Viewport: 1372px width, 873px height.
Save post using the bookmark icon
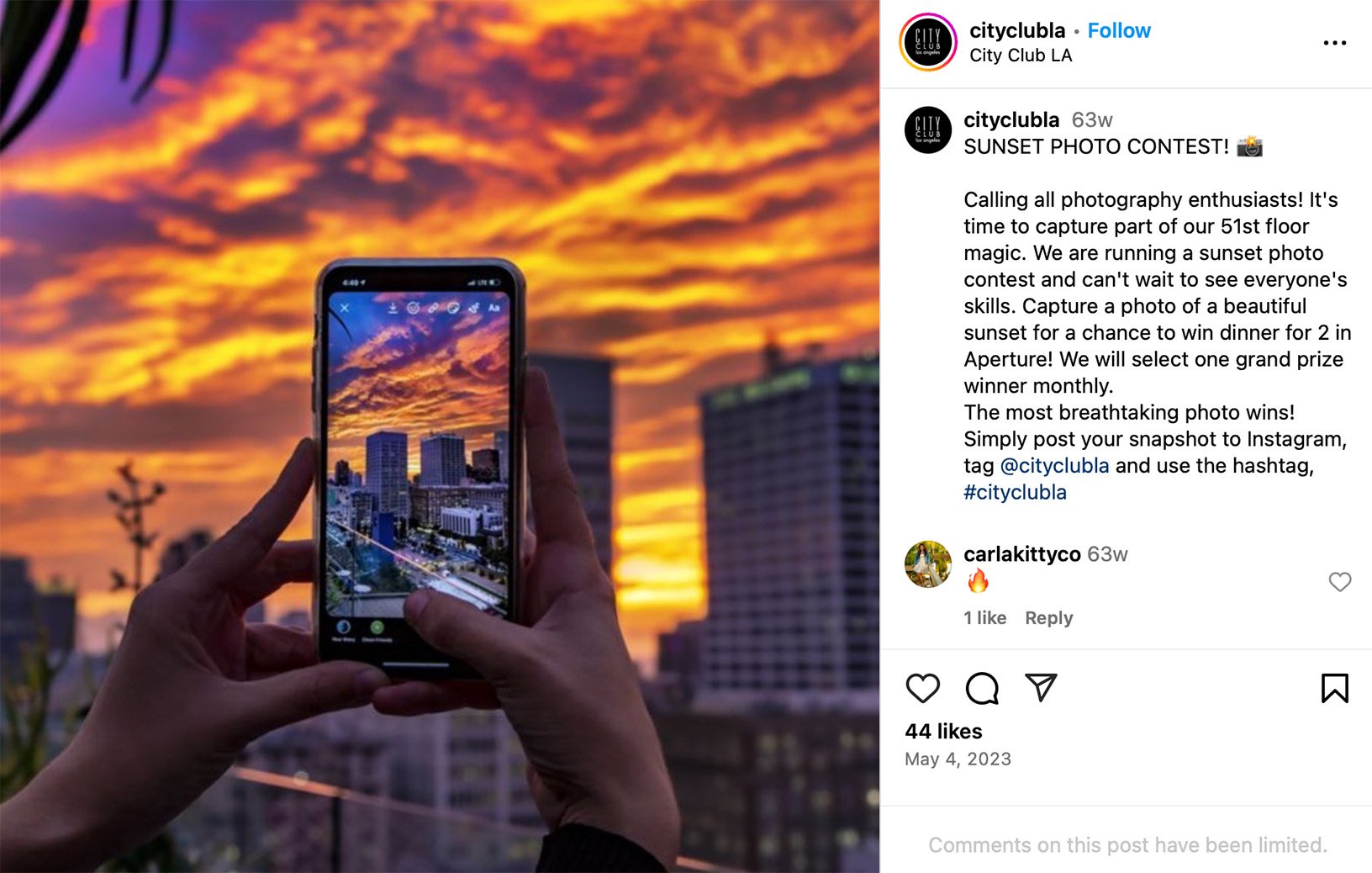coord(1334,688)
